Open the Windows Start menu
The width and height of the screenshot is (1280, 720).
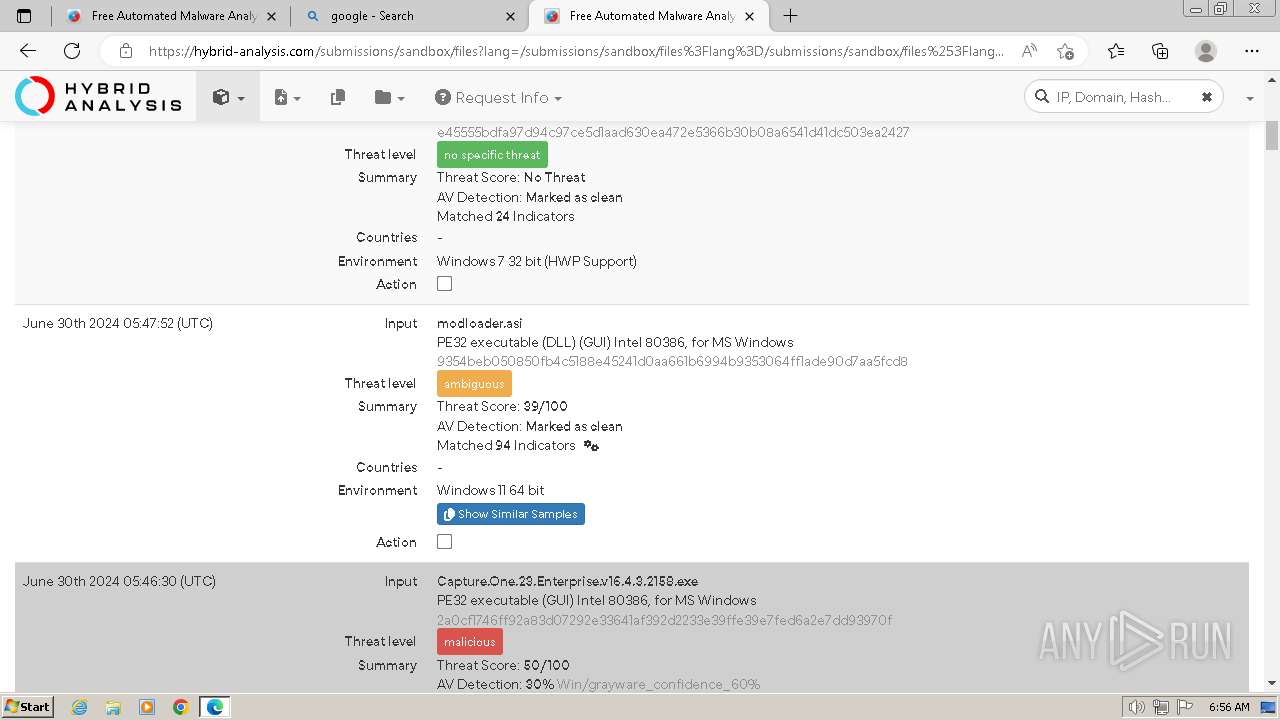[x=28, y=707]
